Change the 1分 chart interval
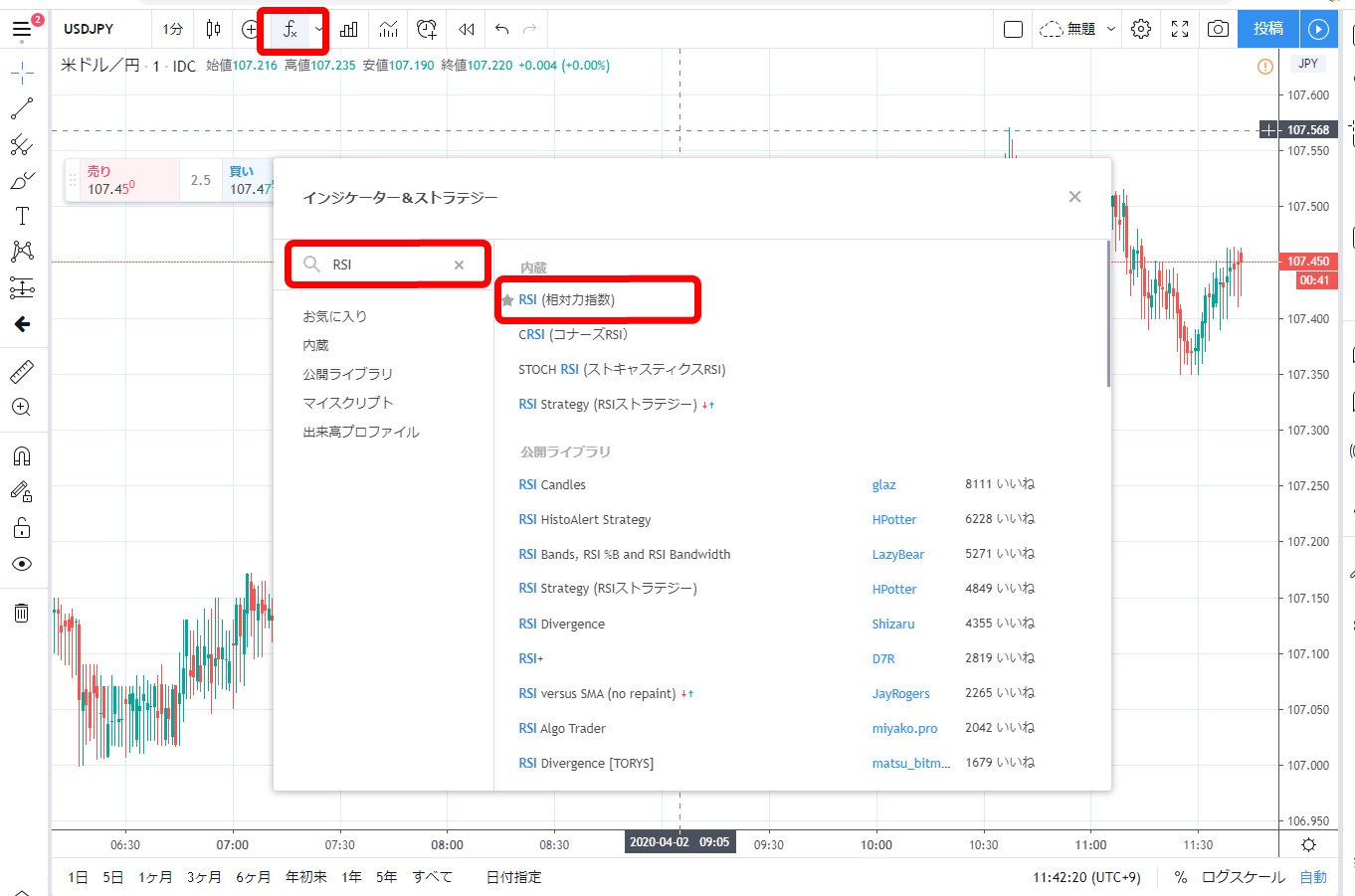The width and height of the screenshot is (1355, 896). [173, 29]
